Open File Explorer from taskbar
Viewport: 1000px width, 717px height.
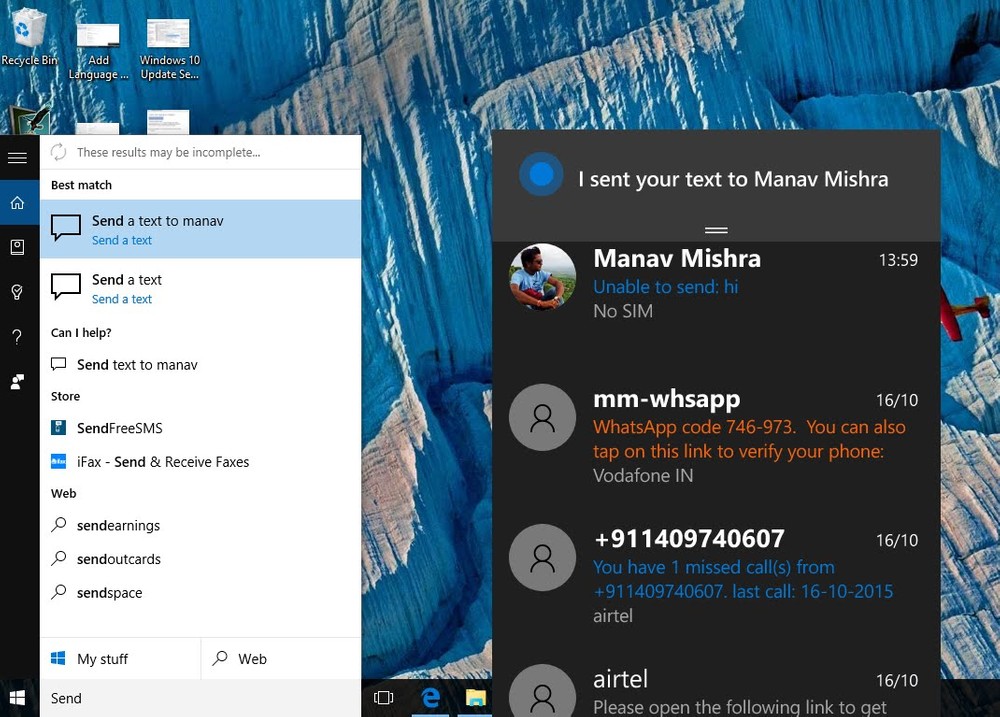pos(475,698)
